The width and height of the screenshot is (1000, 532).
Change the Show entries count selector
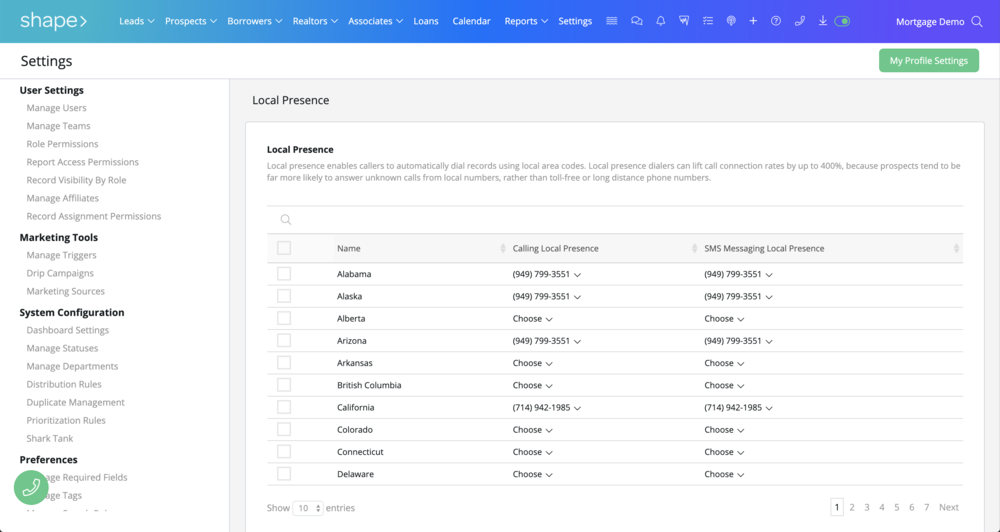[x=308, y=508]
